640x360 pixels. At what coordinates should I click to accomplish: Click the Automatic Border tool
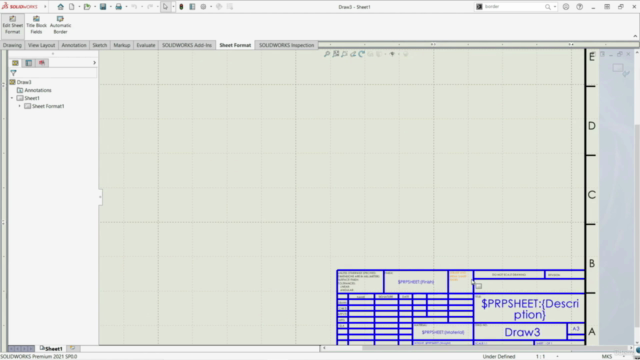[x=60, y=25]
